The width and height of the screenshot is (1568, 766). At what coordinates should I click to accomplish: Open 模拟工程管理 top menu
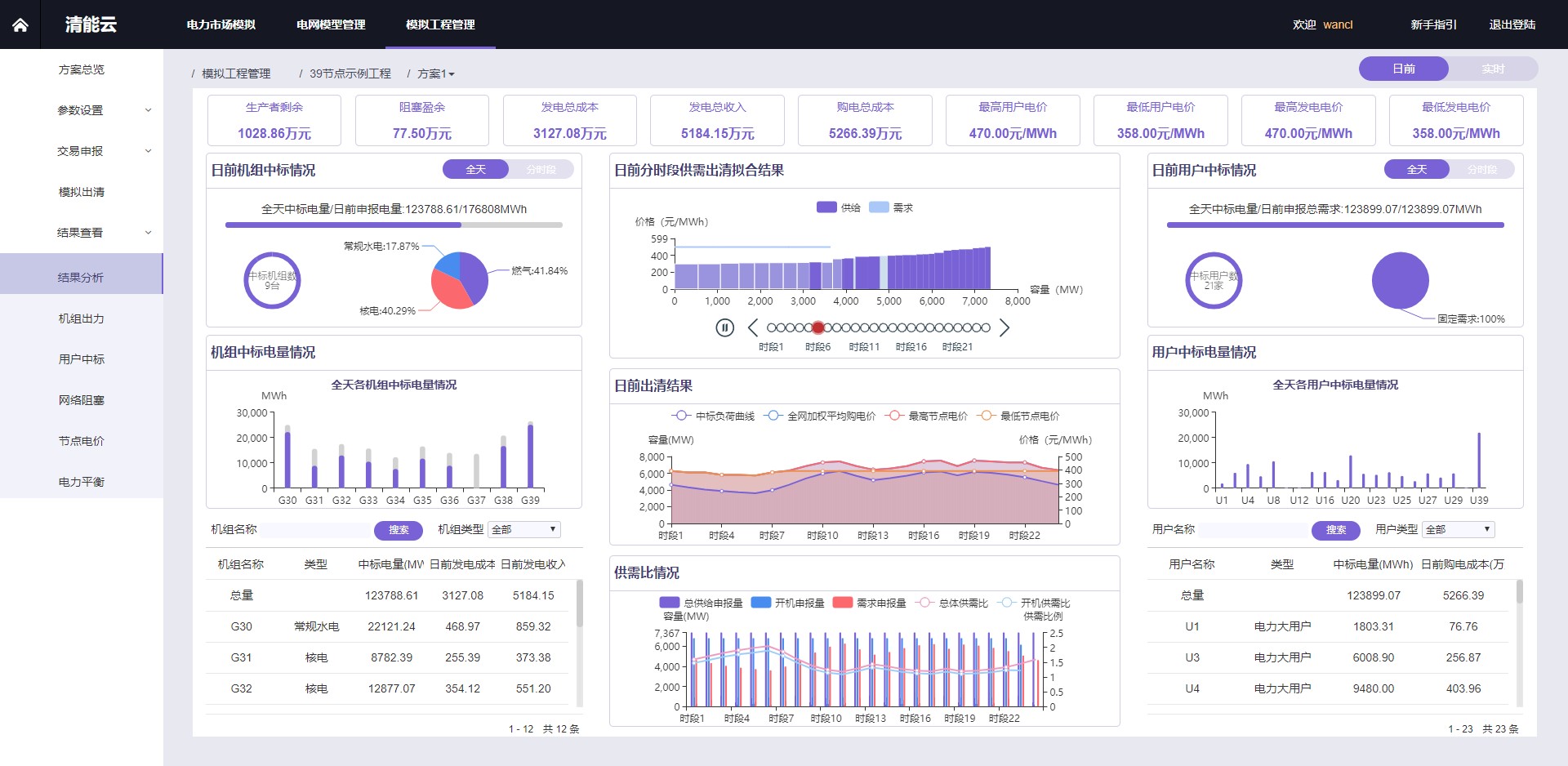click(440, 24)
